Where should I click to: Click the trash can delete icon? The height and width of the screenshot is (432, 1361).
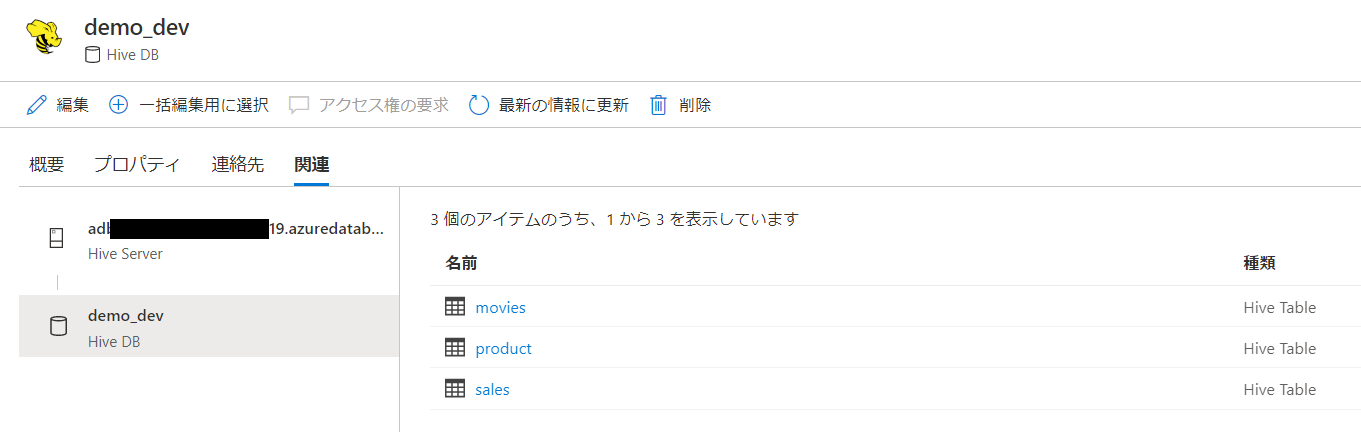point(658,105)
